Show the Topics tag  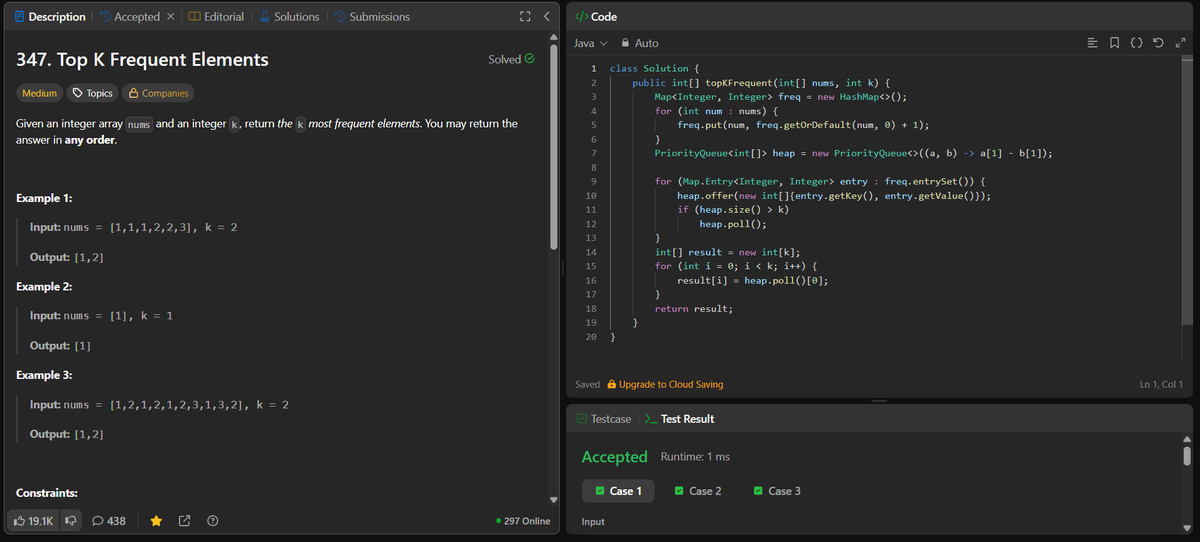pyautogui.click(x=91, y=93)
